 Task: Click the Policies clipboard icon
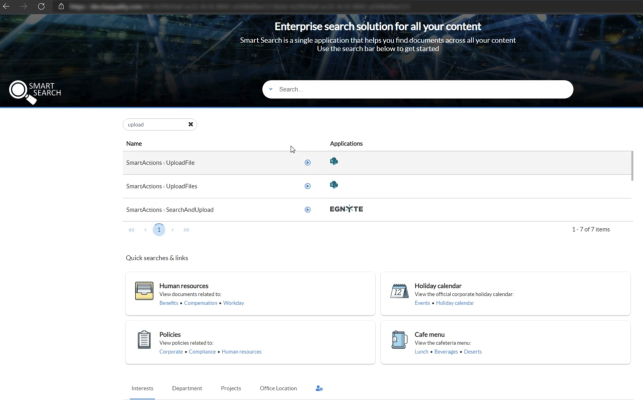tap(144, 340)
